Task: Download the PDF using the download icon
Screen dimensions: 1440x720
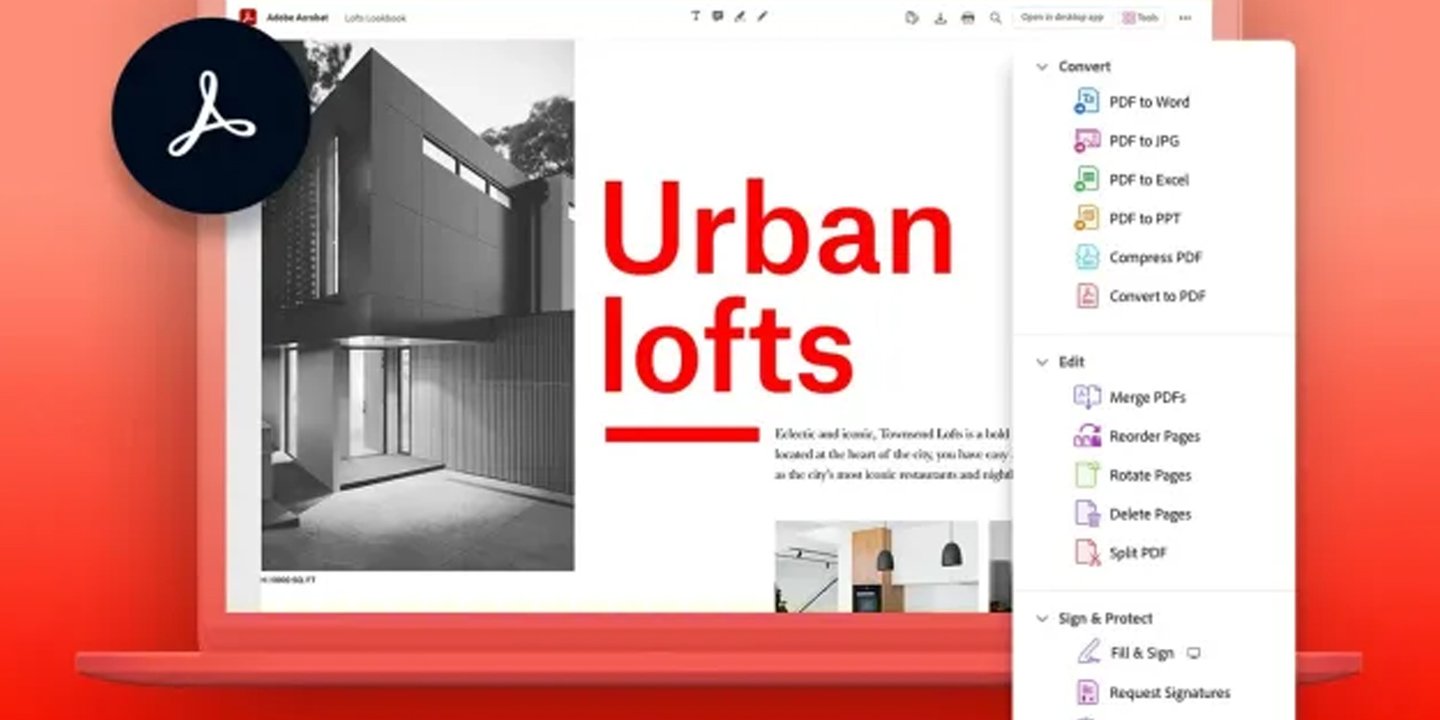Action: 940,18
